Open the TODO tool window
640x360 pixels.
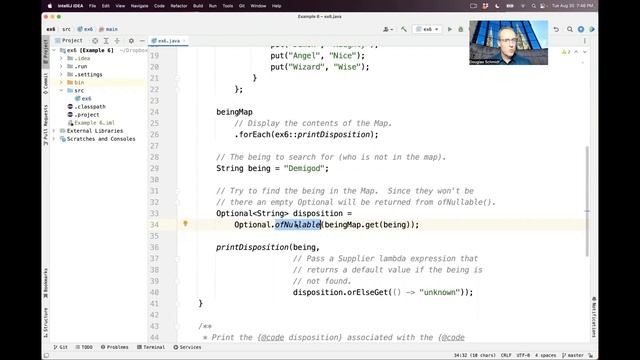(84, 347)
